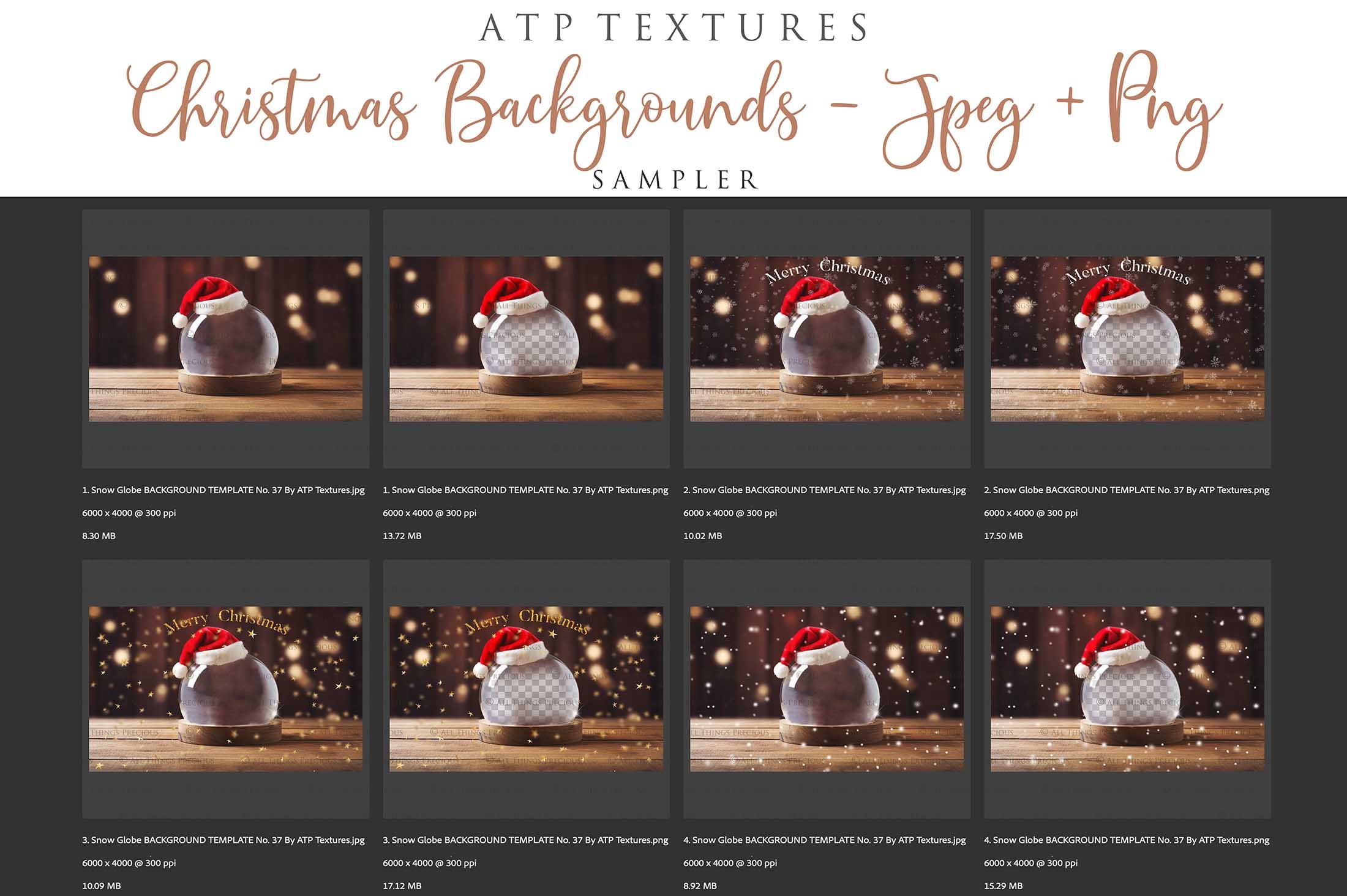
Task: Select the first plain snow globe JPG thumbnail
Action: click(225, 338)
